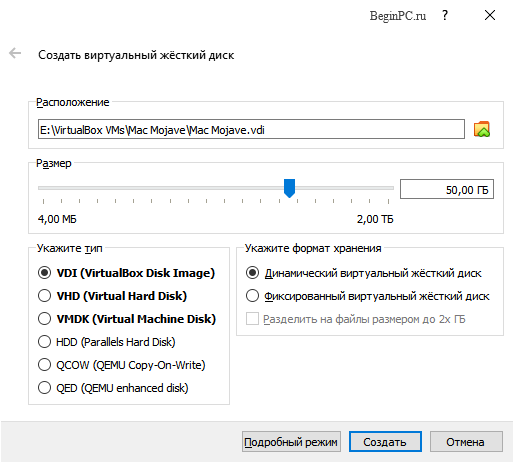Click the 4,00 МБ minimum size label
Viewport: 514px width, 463px height.
tap(57, 219)
